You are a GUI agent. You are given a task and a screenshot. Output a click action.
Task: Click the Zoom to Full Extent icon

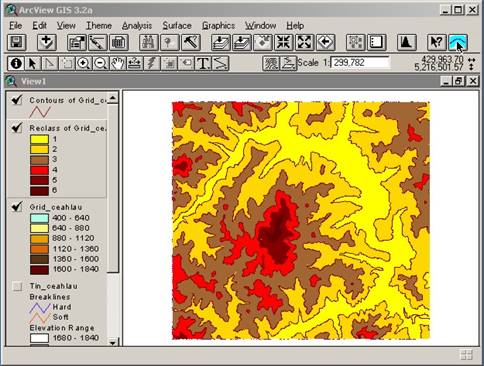coord(221,42)
